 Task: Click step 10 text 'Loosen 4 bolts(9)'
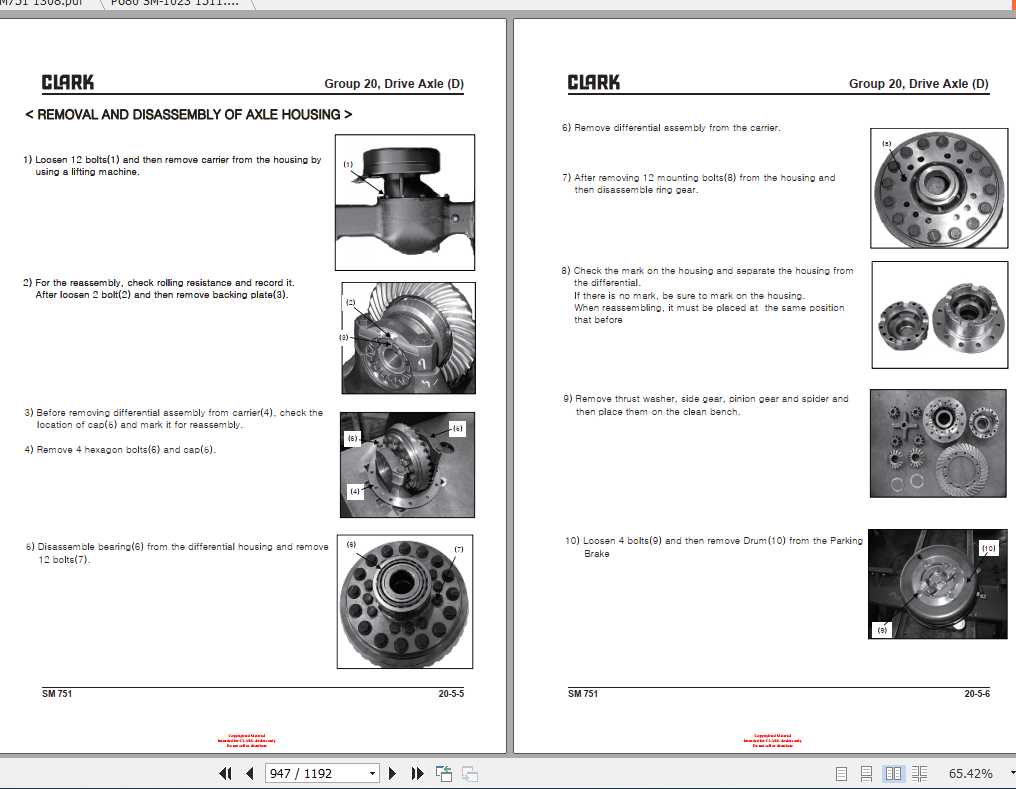click(713, 547)
